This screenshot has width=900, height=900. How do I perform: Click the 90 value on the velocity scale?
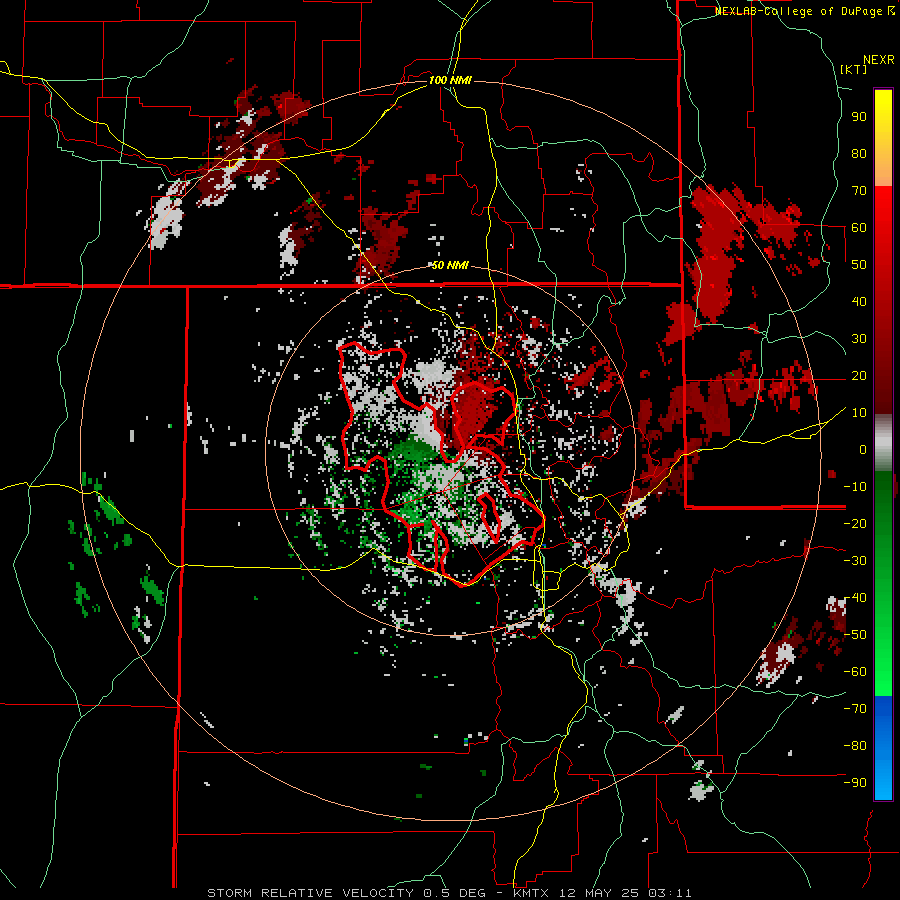[859, 117]
